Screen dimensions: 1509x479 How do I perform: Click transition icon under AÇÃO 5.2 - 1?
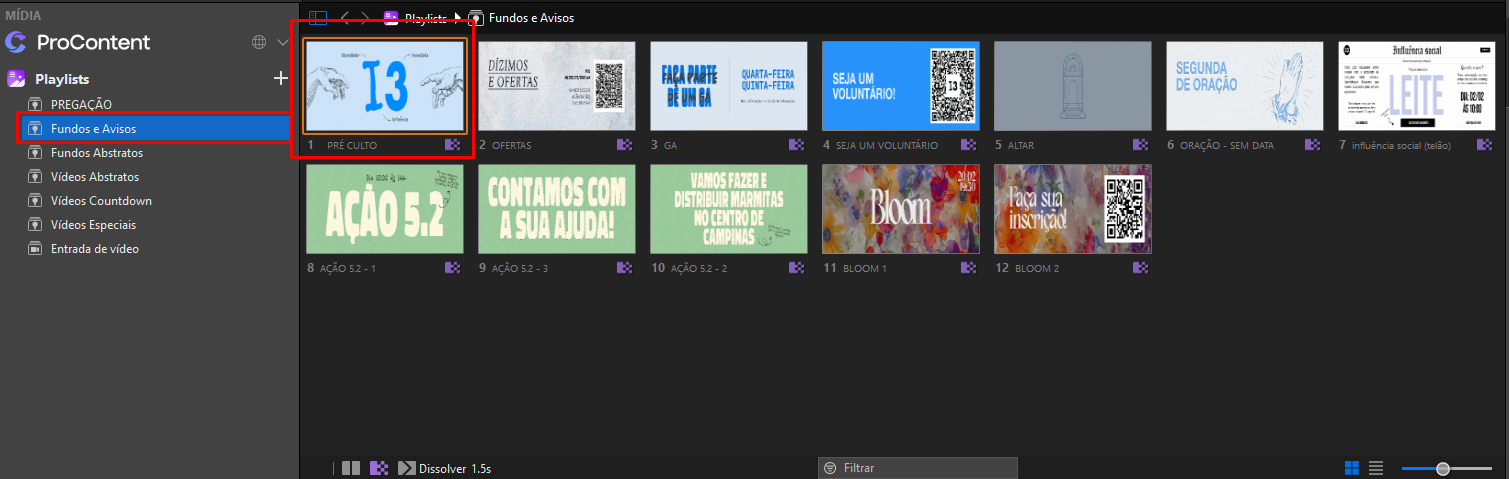point(453,268)
